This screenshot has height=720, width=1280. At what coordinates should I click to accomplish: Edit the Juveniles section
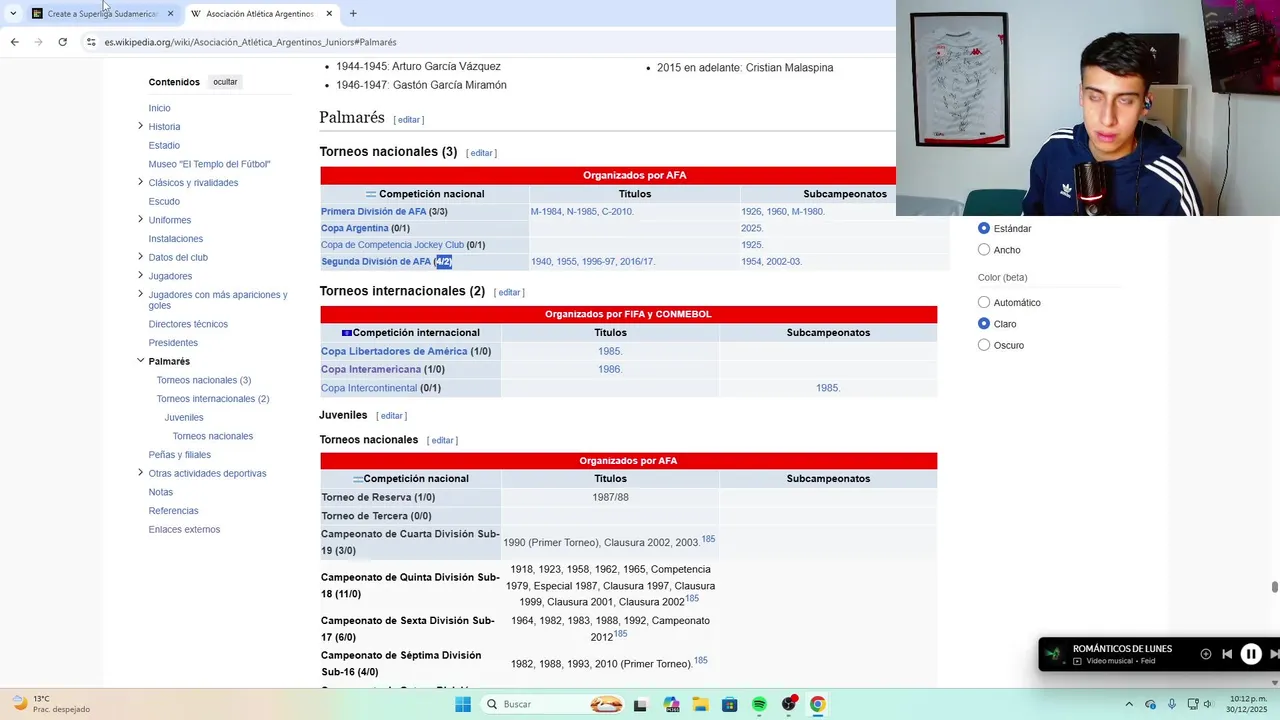[x=391, y=416]
